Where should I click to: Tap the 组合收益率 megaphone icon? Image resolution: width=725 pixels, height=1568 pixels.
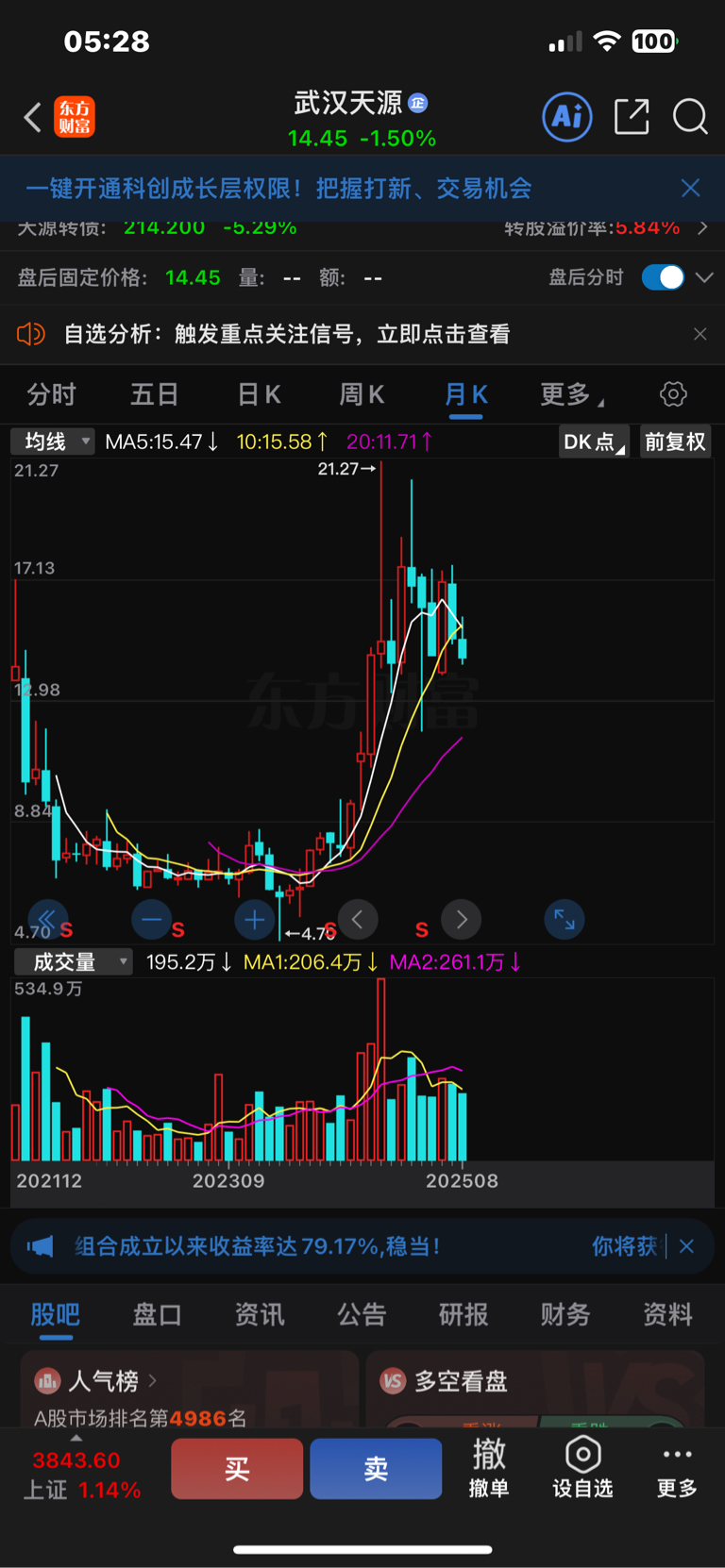coord(41,1247)
